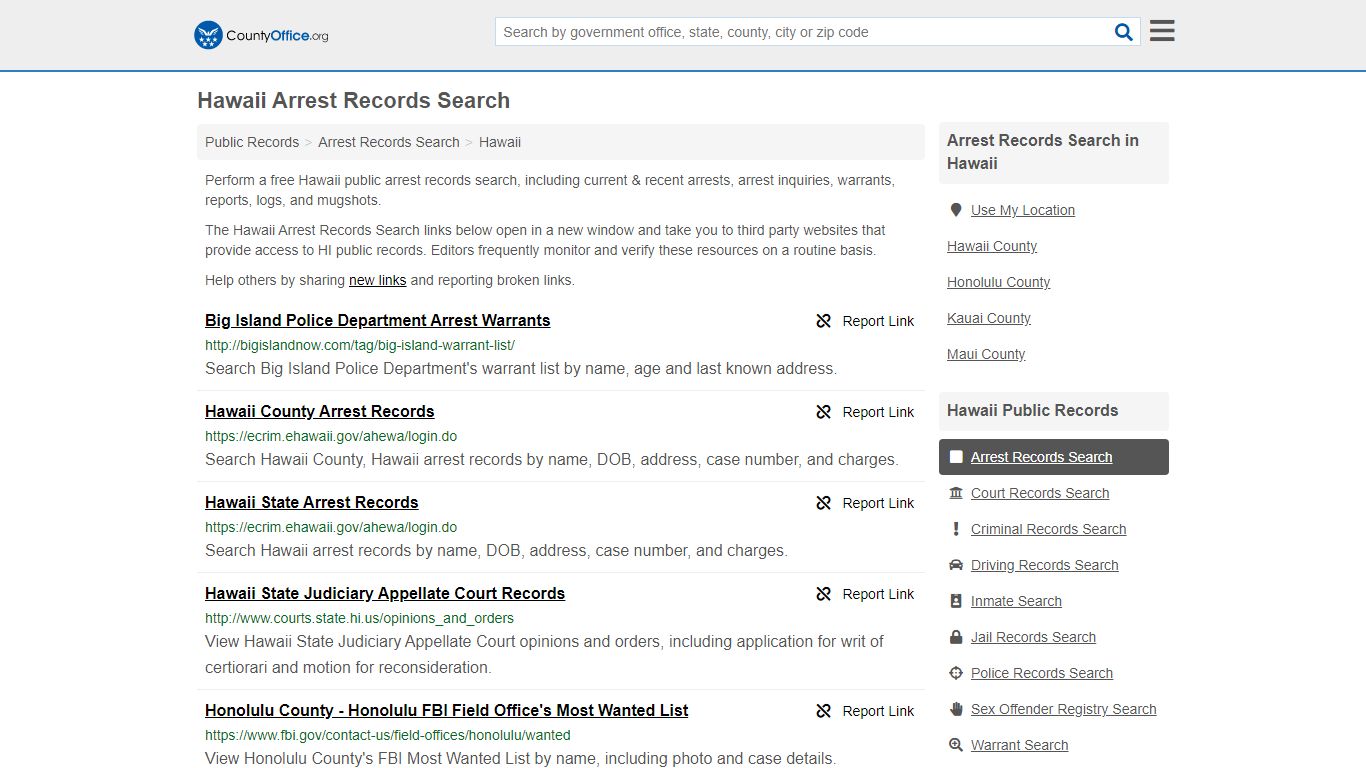Open Hawaii County Arrest Records title
The image size is (1366, 768).
click(319, 411)
